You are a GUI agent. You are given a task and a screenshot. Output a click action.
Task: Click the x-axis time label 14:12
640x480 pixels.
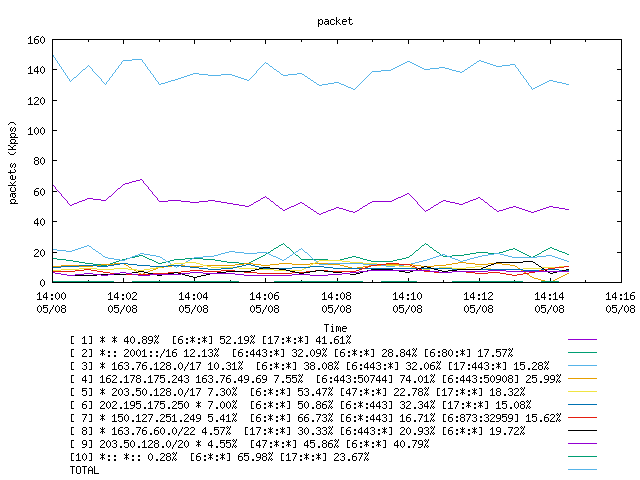pos(478,296)
